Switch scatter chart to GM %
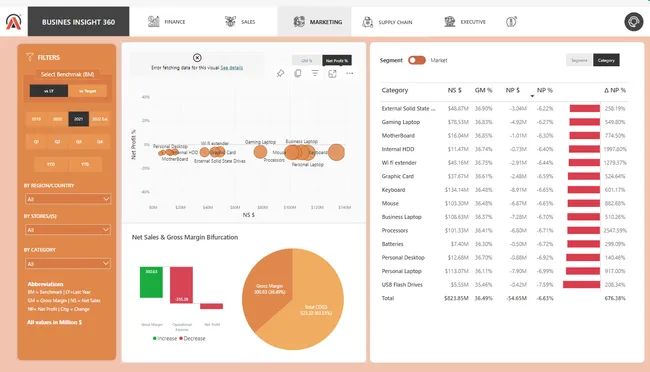 coord(307,61)
